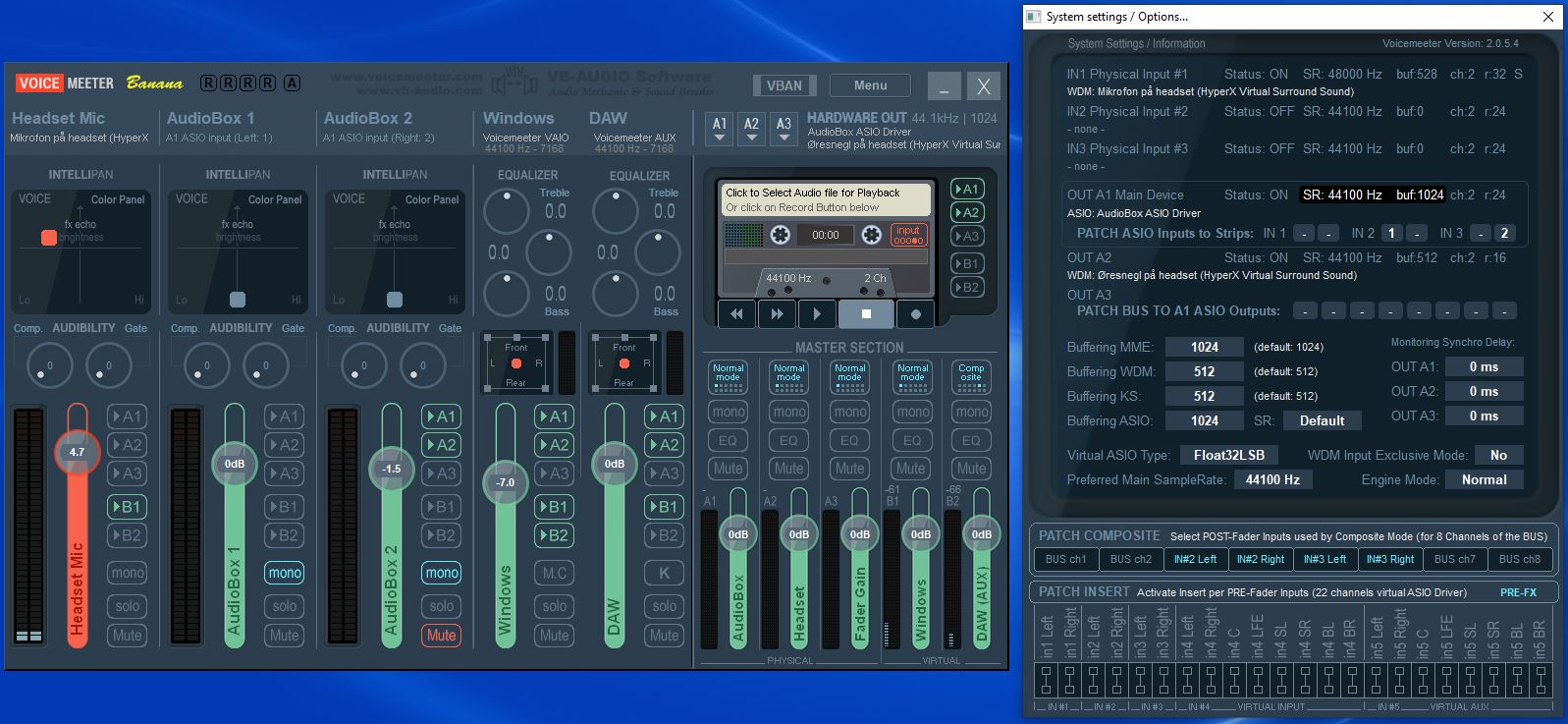Toggle Normal mode on A1 master bus

tap(728, 376)
